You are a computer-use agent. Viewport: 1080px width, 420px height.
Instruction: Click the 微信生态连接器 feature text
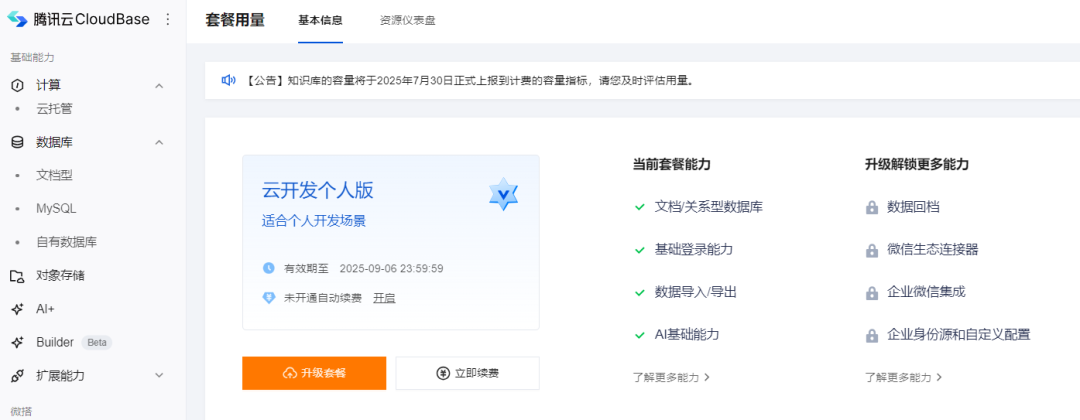(933, 249)
